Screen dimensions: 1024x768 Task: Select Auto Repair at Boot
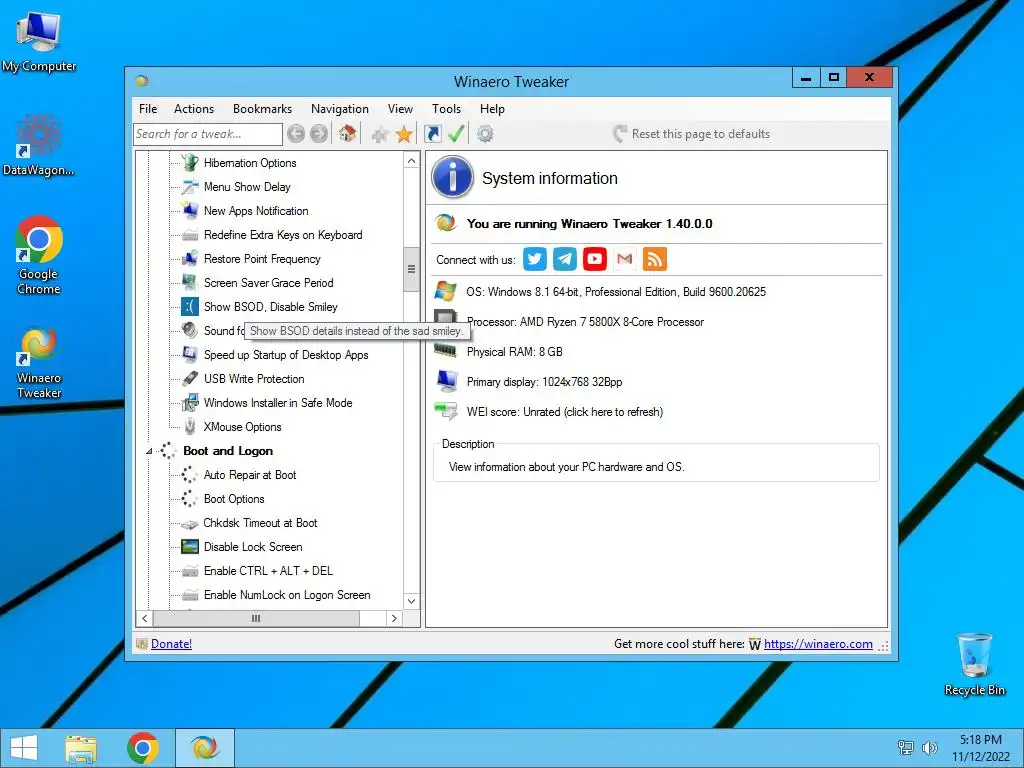click(250, 475)
